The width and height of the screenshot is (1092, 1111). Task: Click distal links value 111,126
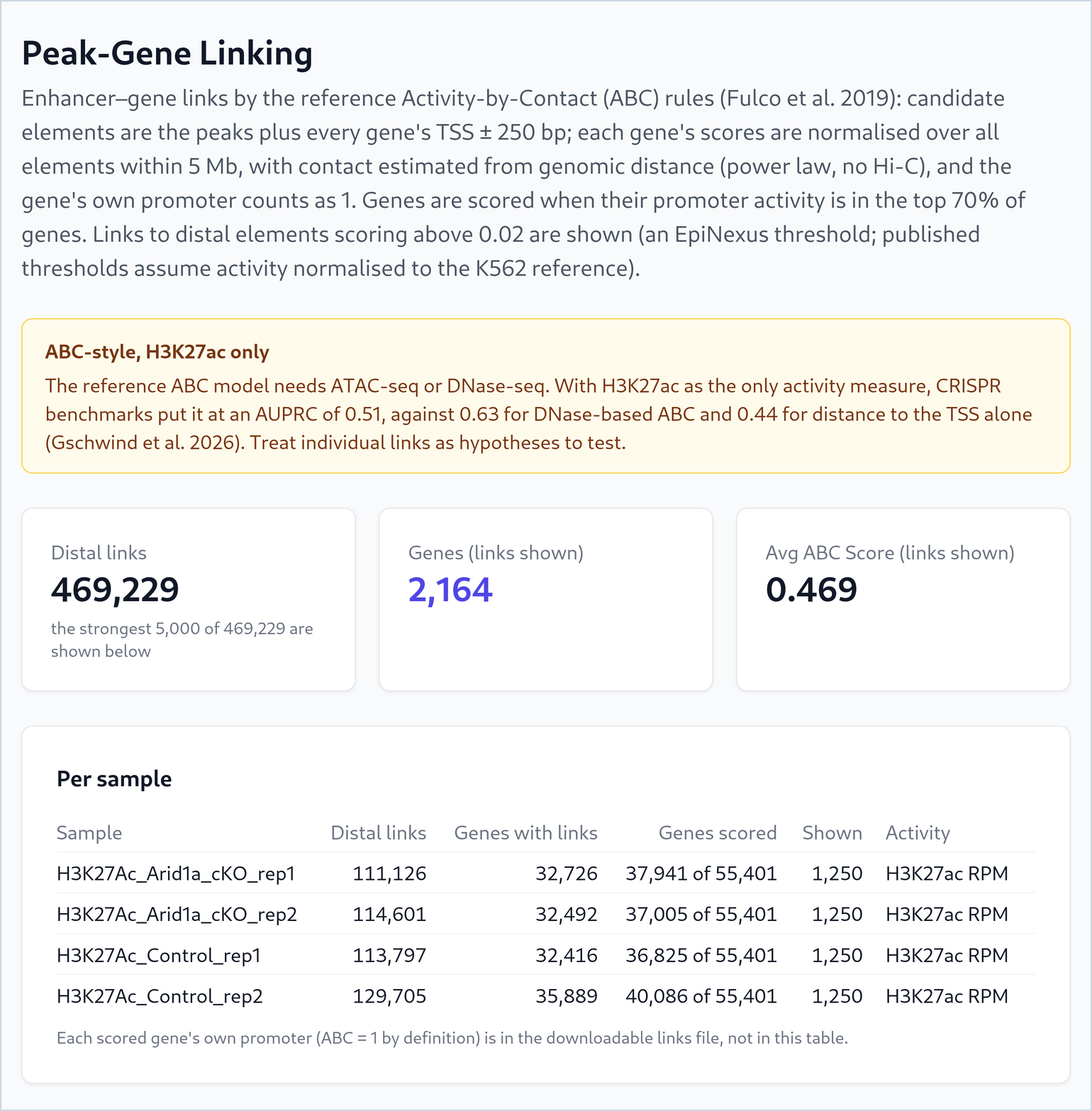click(390, 873)
